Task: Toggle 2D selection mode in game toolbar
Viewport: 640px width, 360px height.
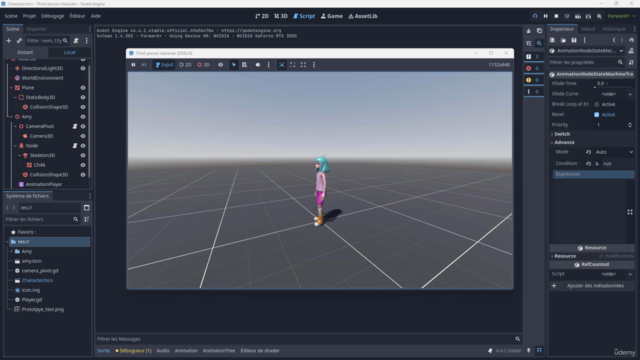Action: [x=185, y=64]
